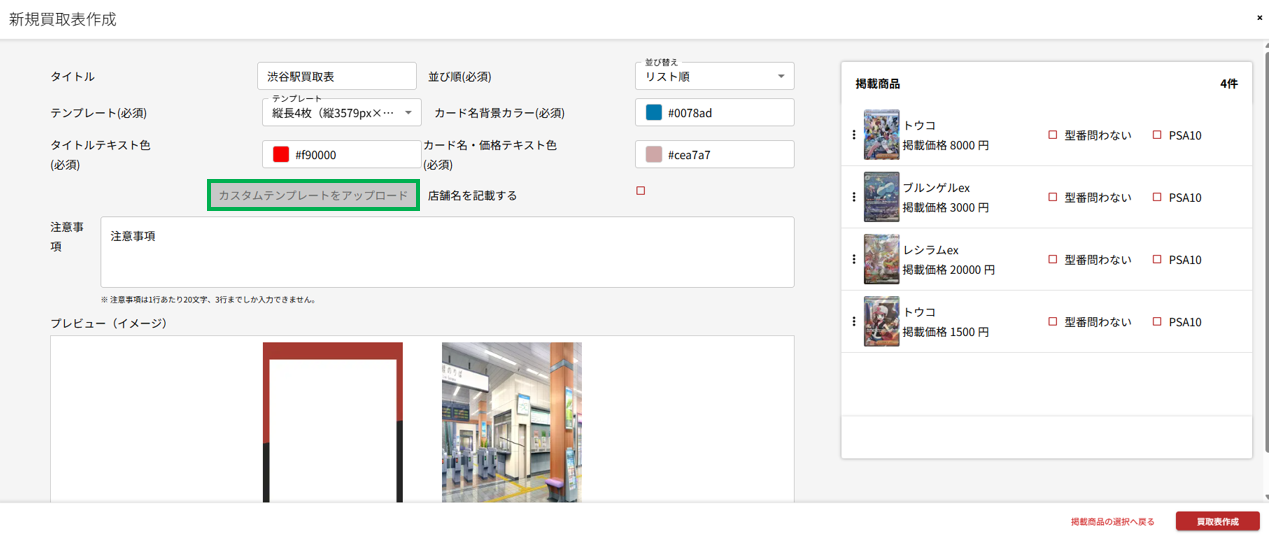Click the #0078ad color code field
This screenshot has height=547, width=1278.
(x=714, y=113)
